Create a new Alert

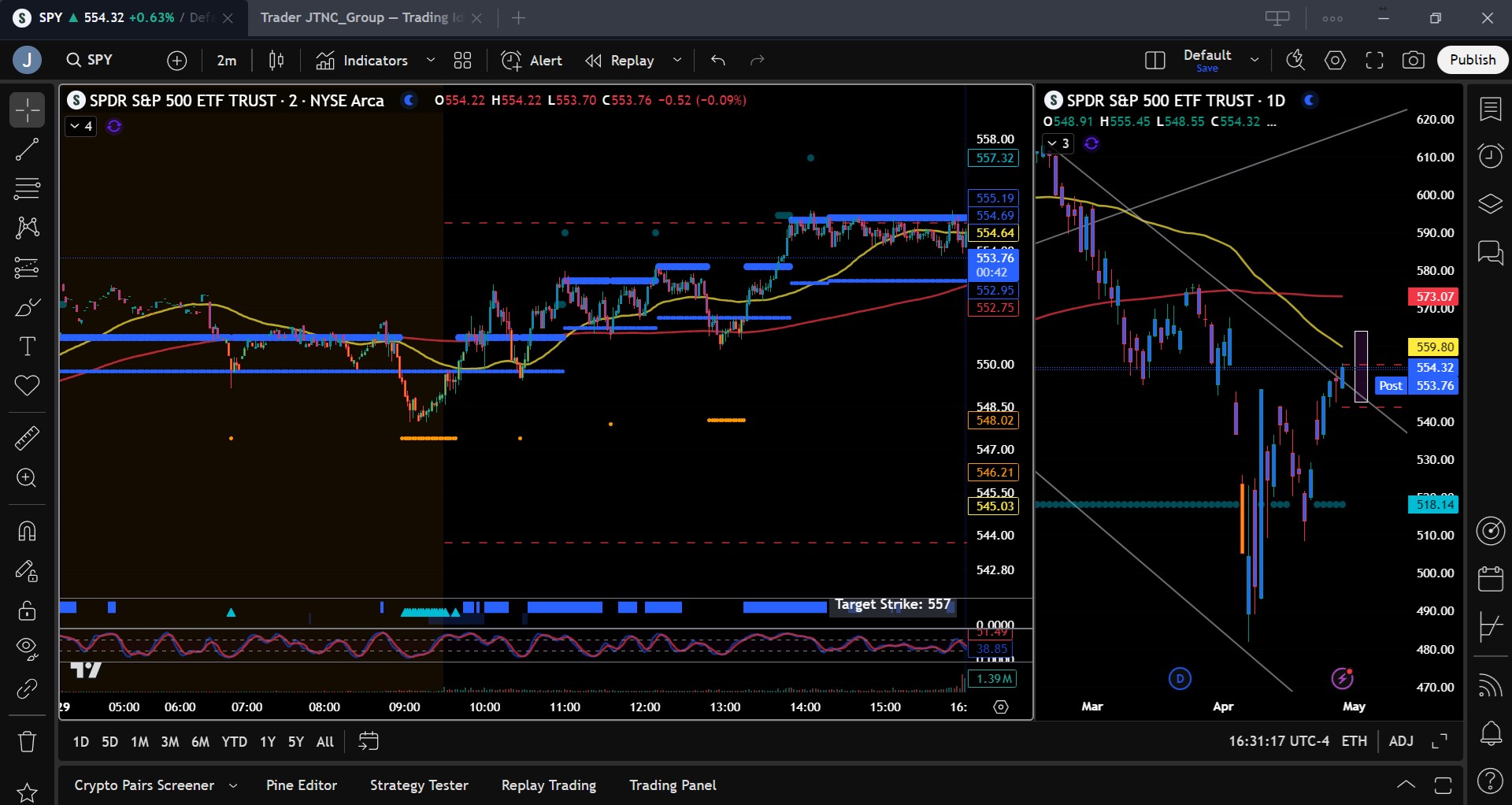point(532,60)
